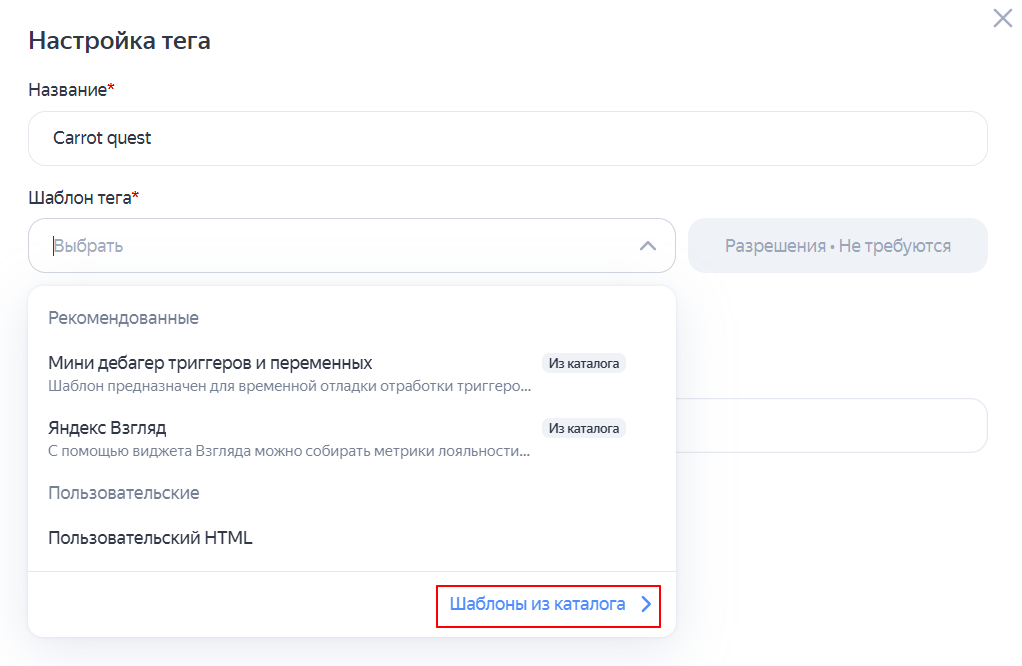The image size is (1022, 666).
Task: Click the Пользовательские section header
Action: tap(123, 493)
